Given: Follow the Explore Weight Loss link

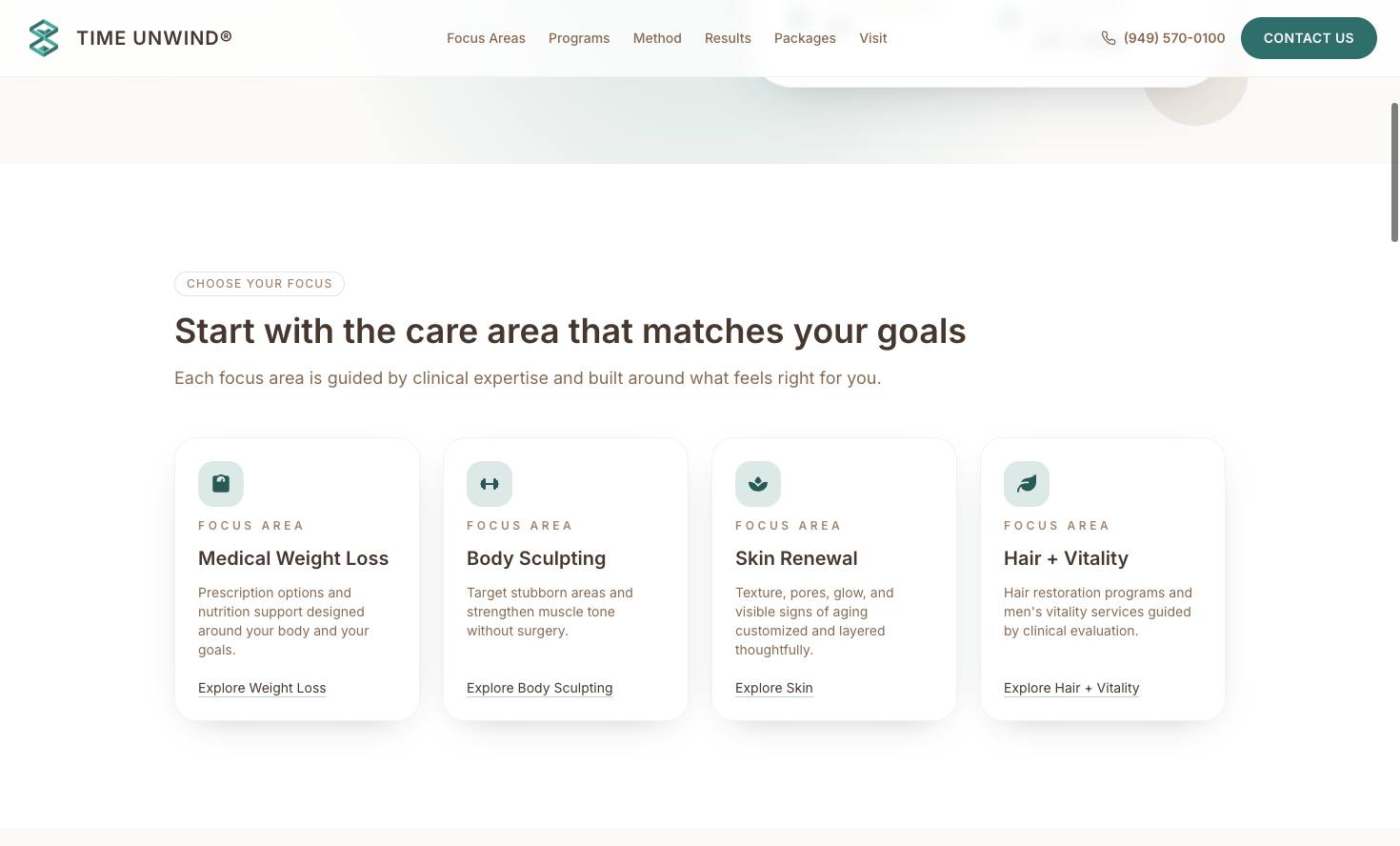Looking at the screenshot, I should [262, 688].
